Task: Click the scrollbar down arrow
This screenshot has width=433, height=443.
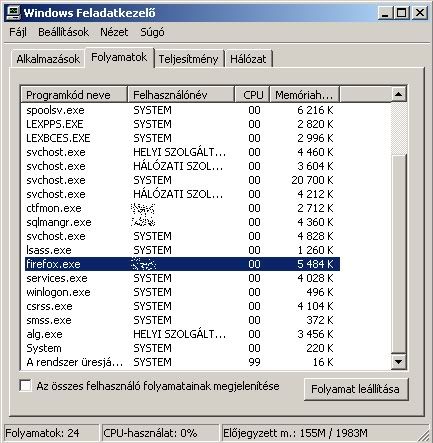Action: (x=398, y=361)
